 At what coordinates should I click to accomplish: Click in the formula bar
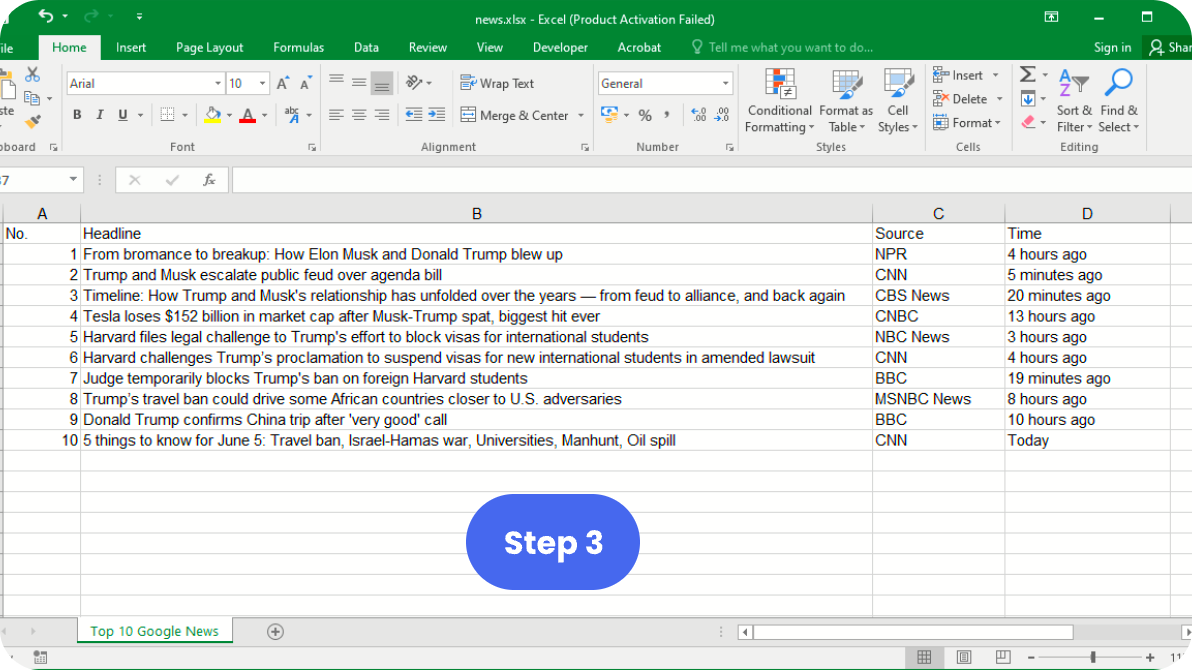pyautogui.click(x=712, y=180)
